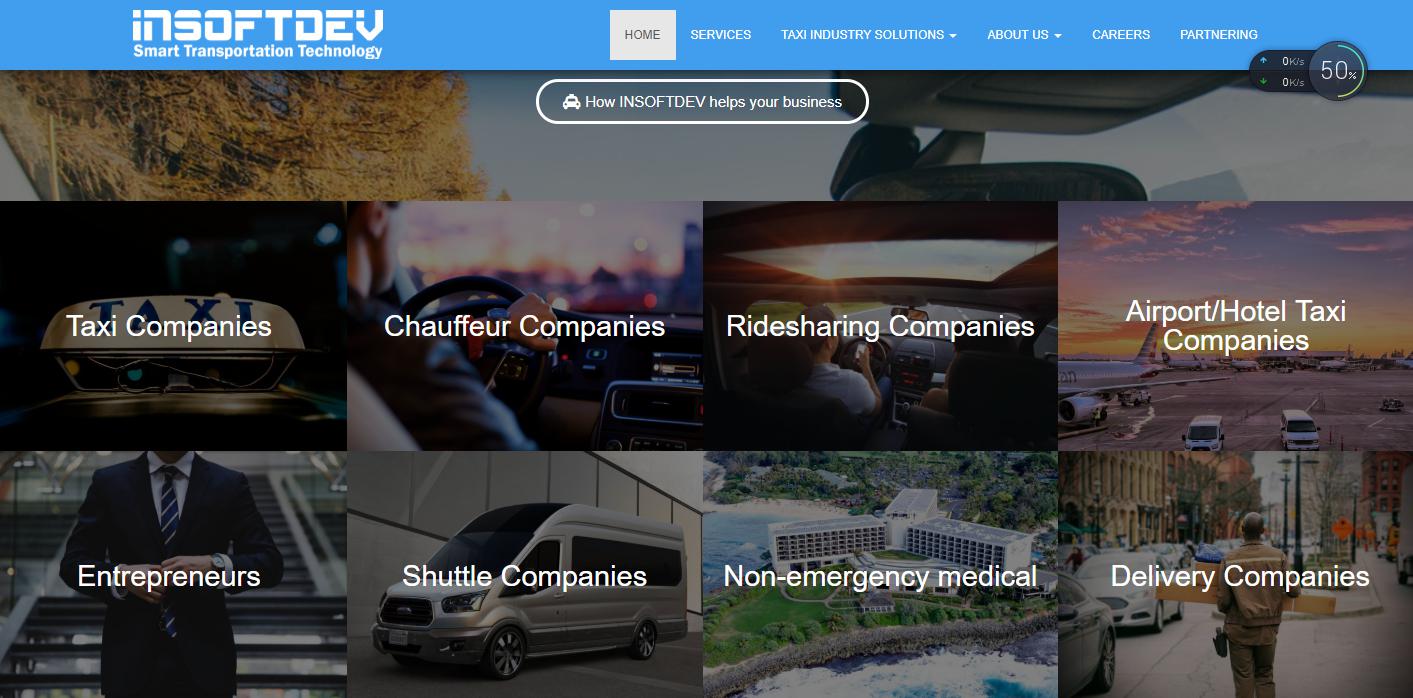Open the 50% network speed monitor widget
The height and width of the screenshot is (698, 1413).
coord(1337,71)
